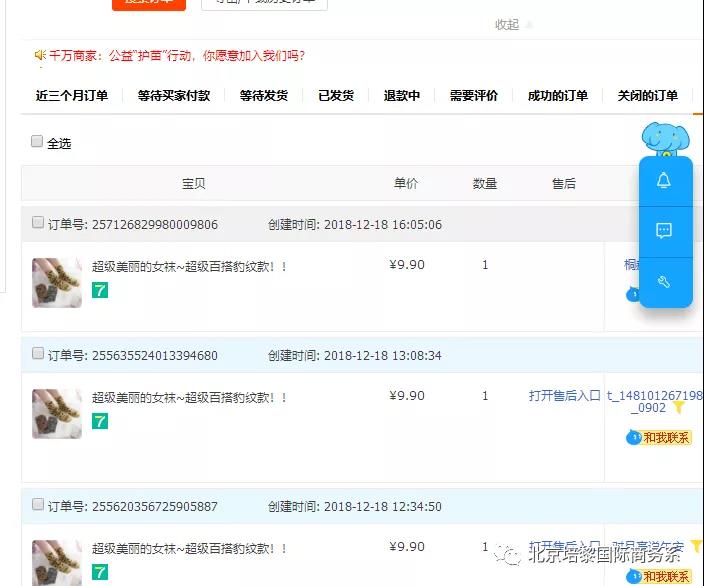
Task: Click the green 7-day badge on first order
Action: pos(100,290)
